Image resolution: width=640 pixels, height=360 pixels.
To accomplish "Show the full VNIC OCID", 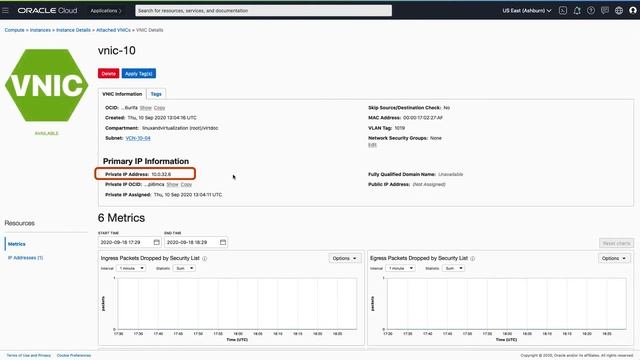I will pyautogui.click(x=145, y=108).
